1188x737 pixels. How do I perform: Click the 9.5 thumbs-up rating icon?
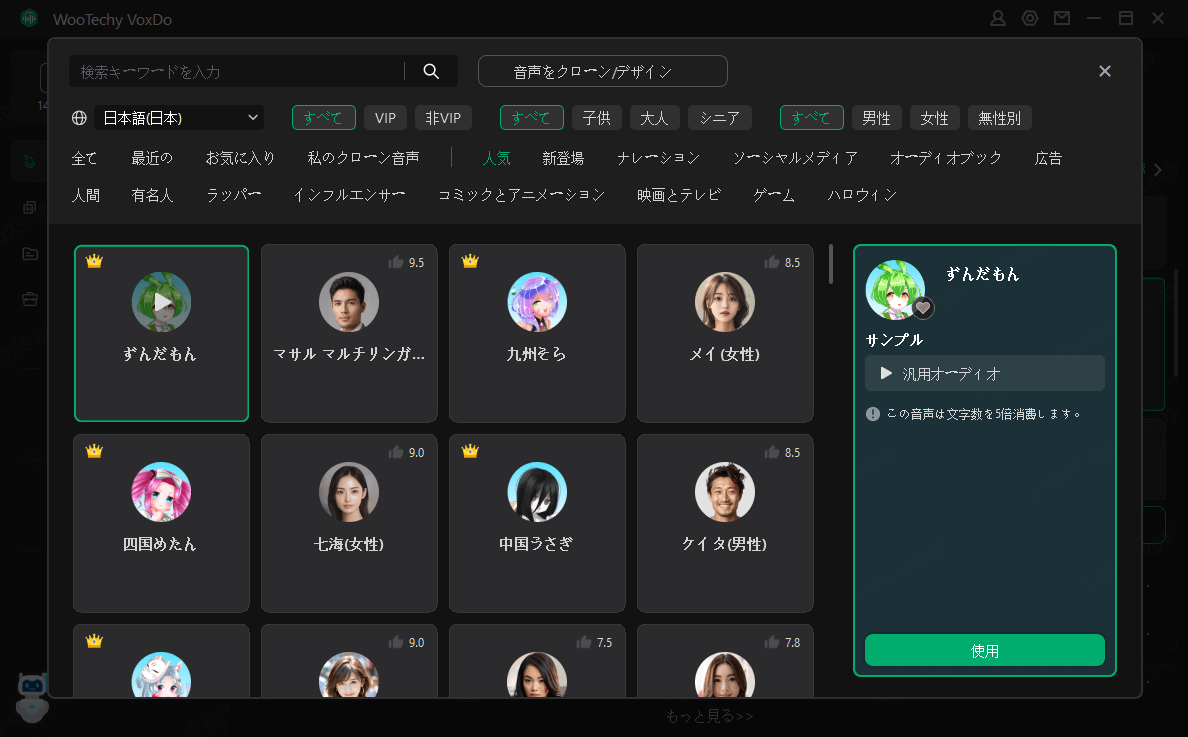(x=395, y=262)
